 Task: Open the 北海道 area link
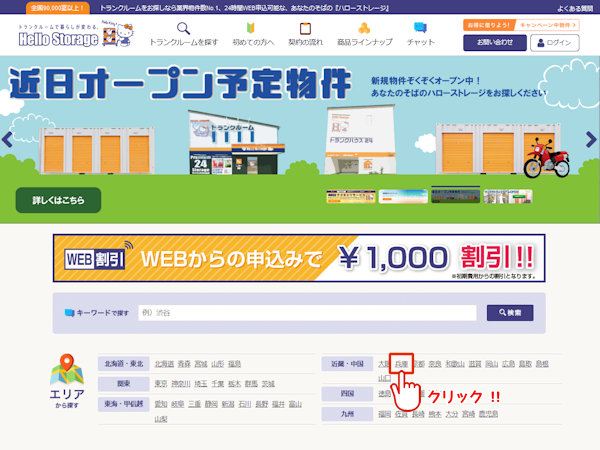pos(164,364)
